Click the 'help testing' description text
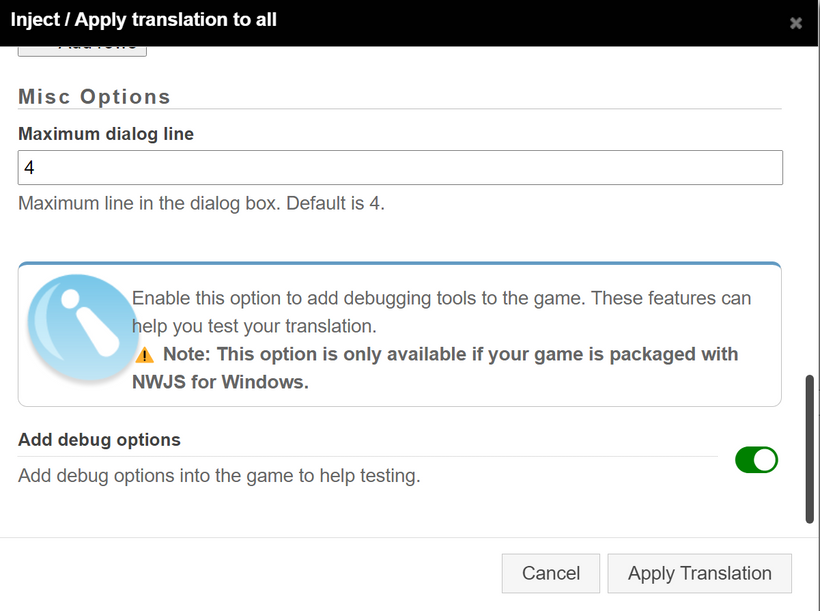Viewport: 820px width, 611px height. pyautogui.click(x=219, y=476)
